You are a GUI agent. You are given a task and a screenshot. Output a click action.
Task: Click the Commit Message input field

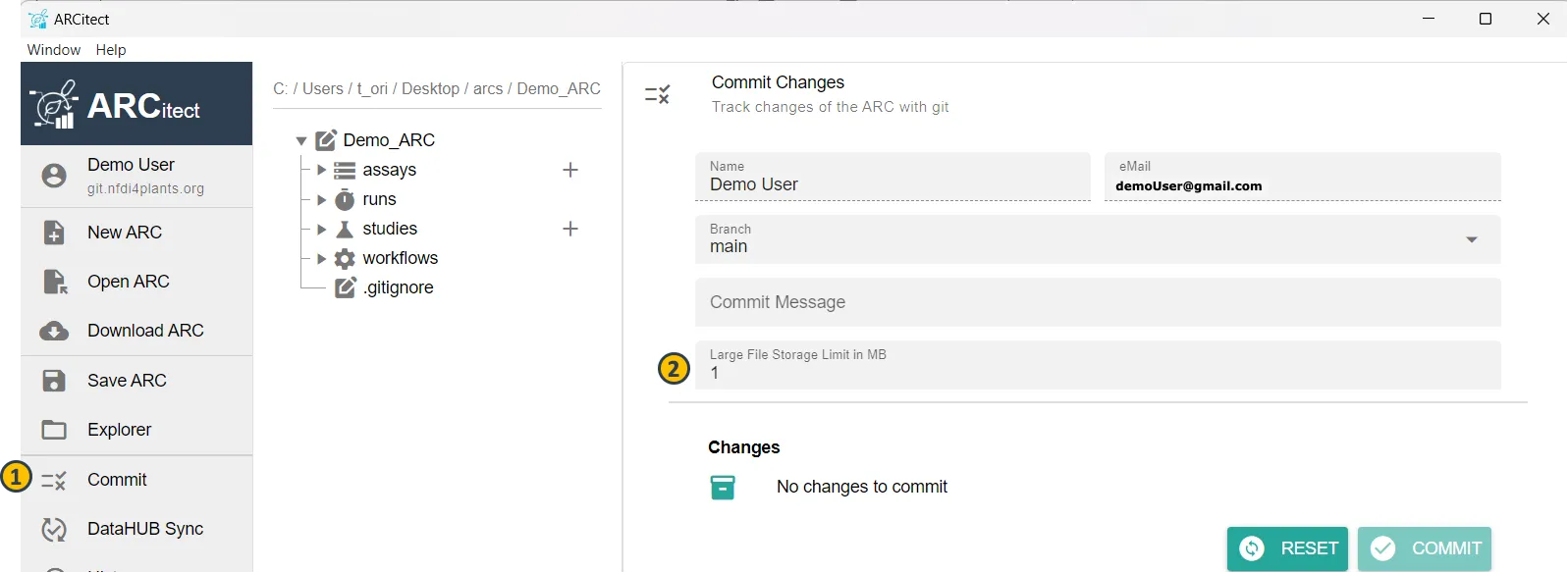pos(1097,302)
